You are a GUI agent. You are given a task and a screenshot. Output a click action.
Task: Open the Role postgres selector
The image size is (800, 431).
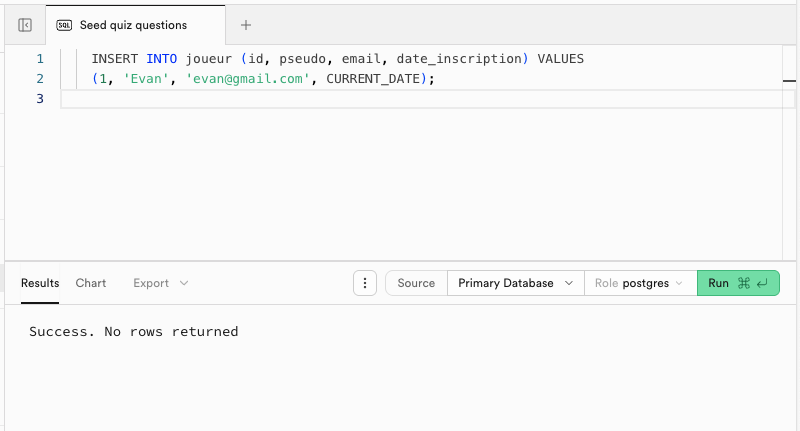pyautogui.click(x=640, y=283)
